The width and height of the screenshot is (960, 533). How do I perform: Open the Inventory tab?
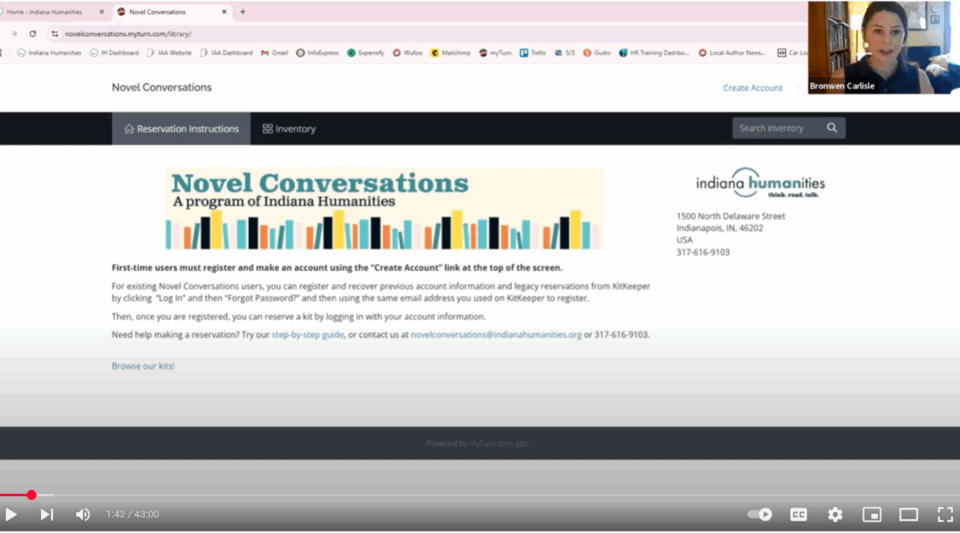pyautogui.click(x=289, y=129)
